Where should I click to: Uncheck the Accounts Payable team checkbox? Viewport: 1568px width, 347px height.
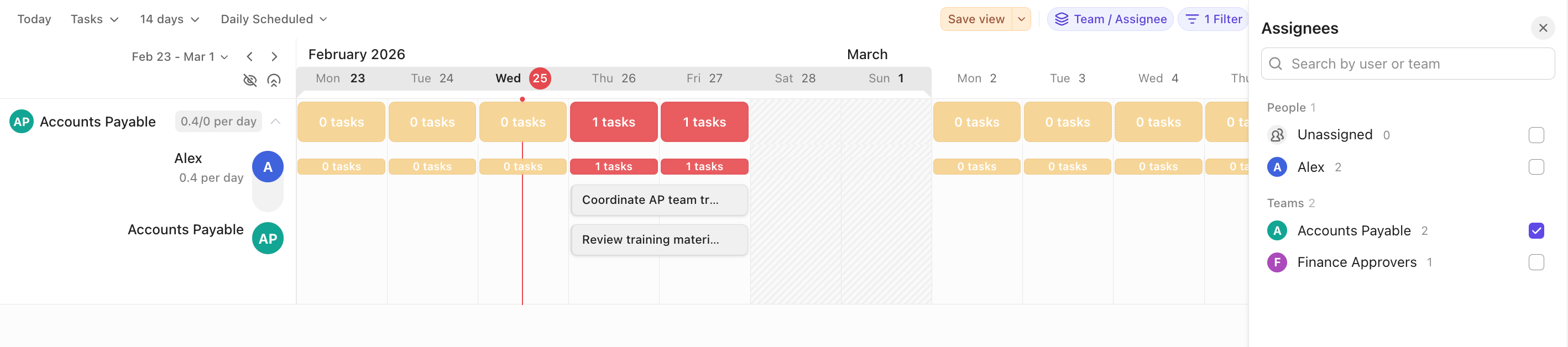coord(1537,230)
